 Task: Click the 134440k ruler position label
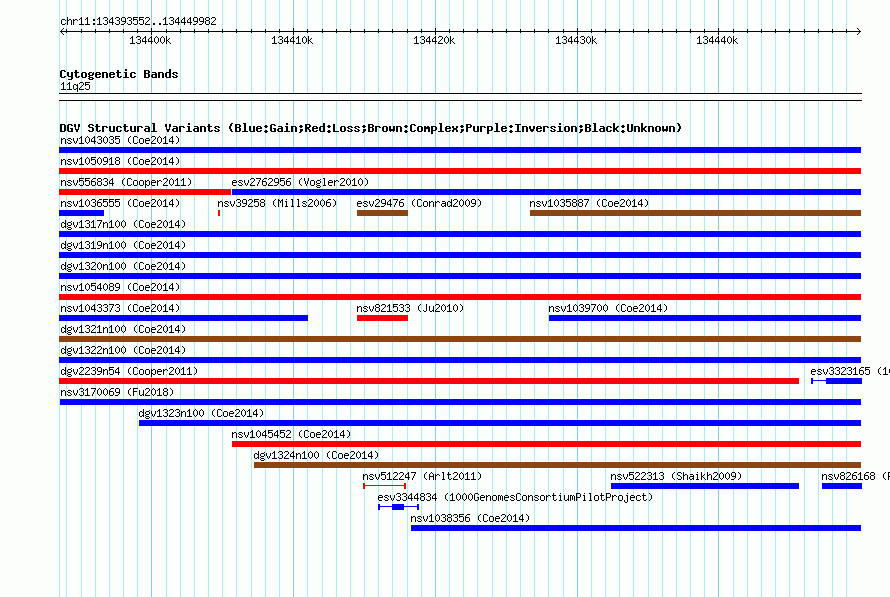[x=717, y=40]
